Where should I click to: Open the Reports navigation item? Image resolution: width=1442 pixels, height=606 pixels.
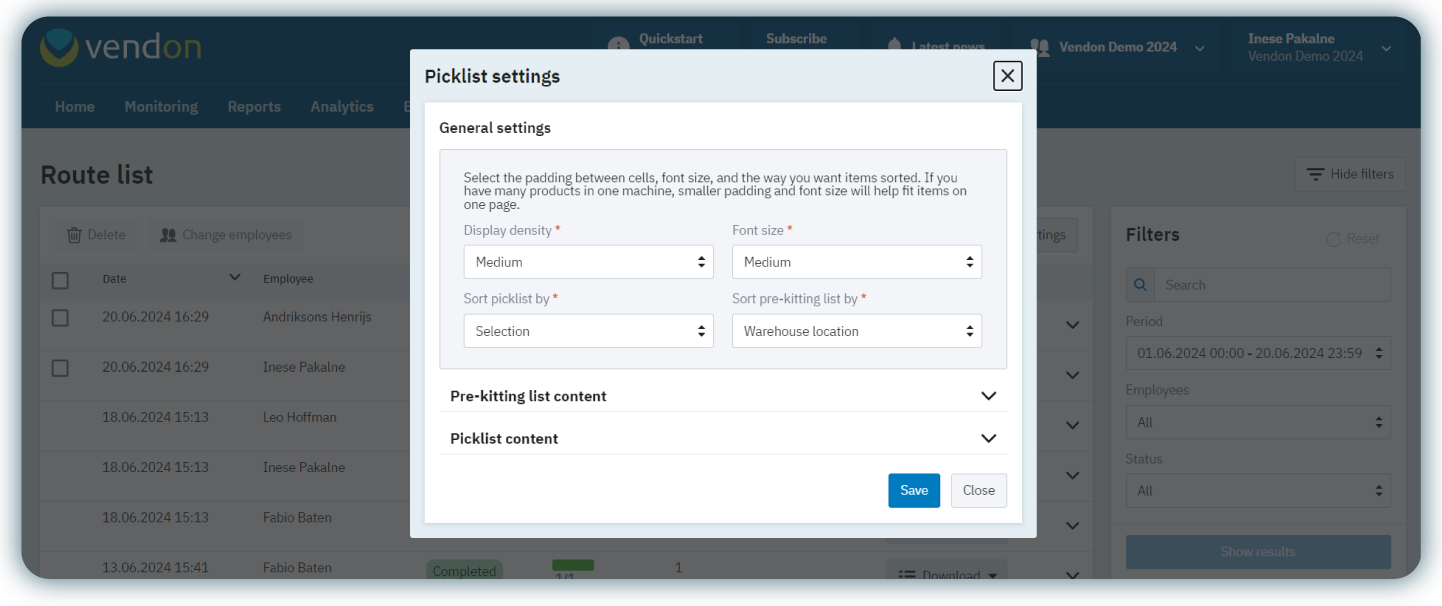[x=254, y=106]
